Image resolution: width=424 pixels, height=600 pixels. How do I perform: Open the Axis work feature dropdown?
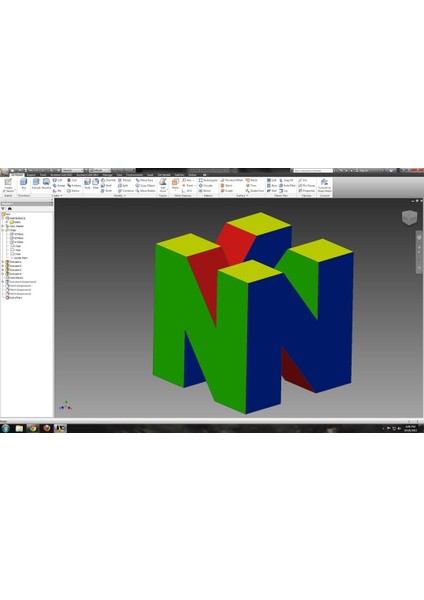(x=193, y=180)
